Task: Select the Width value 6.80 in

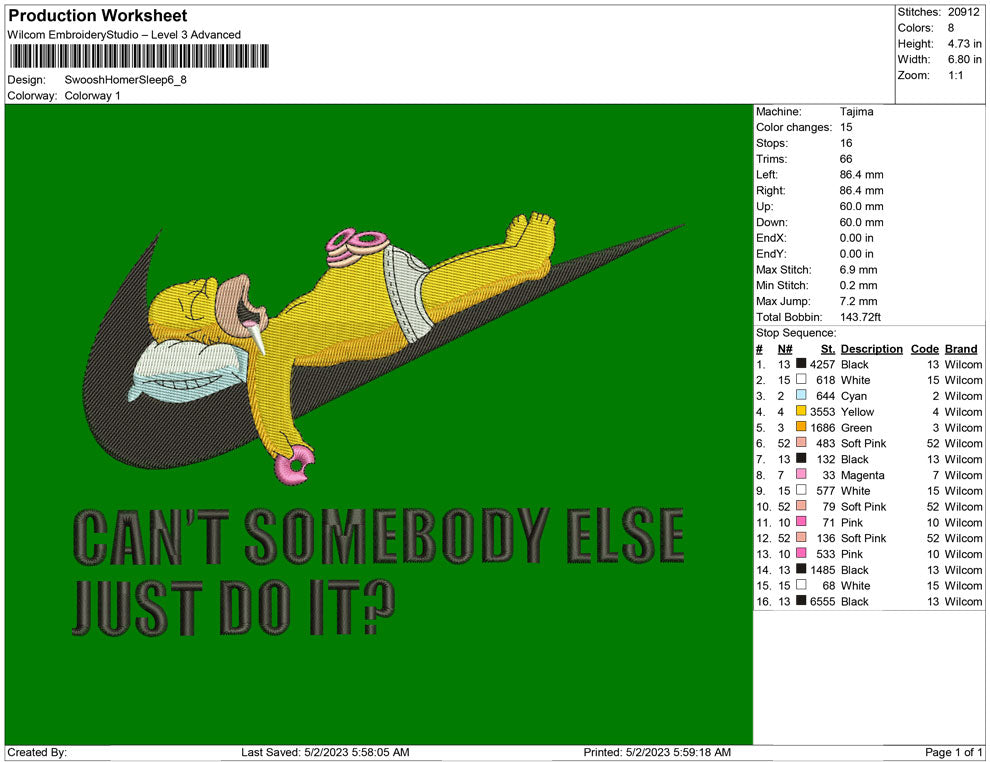Action: 964,59
